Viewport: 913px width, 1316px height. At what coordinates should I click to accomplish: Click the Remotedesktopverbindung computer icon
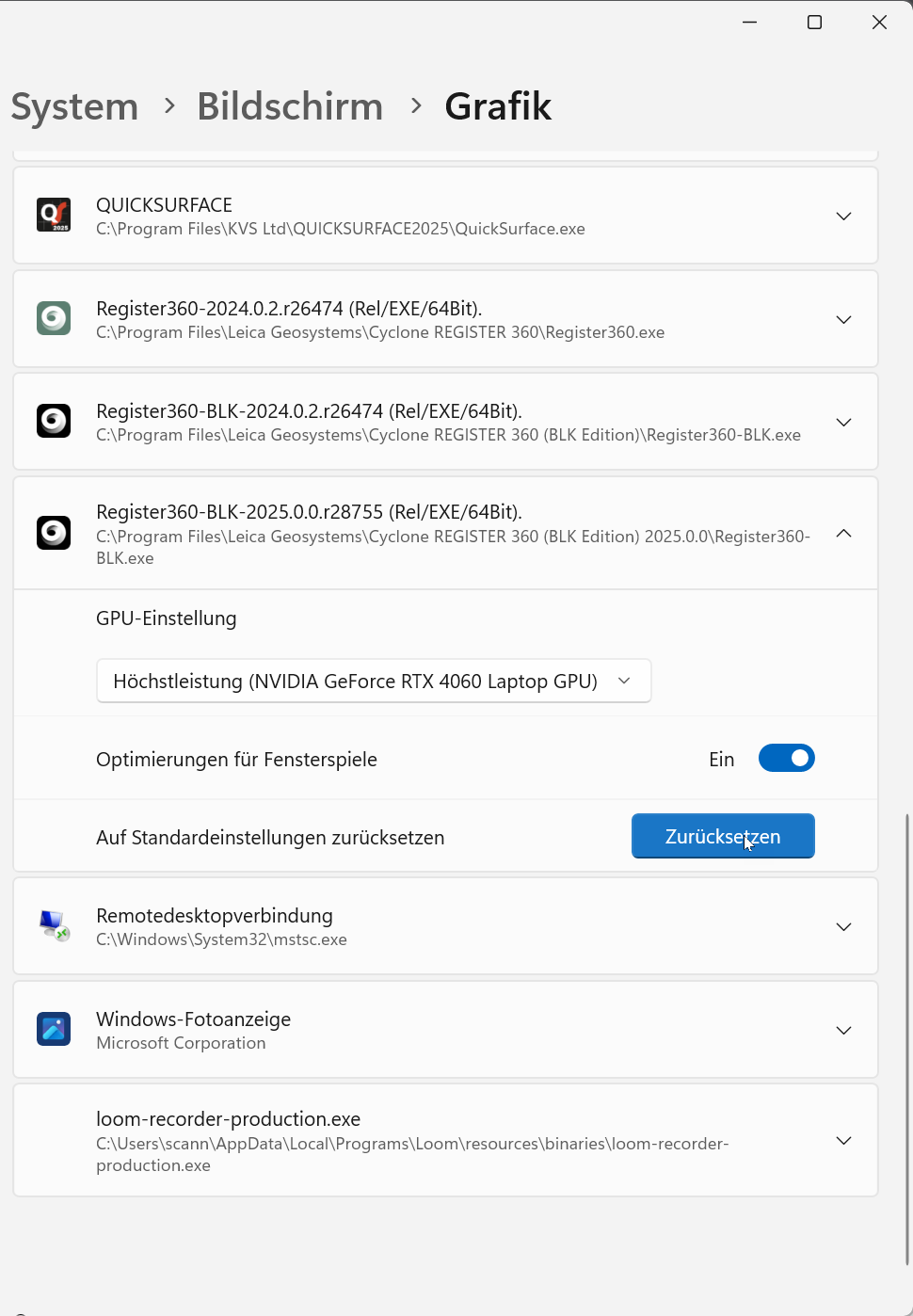54,926
